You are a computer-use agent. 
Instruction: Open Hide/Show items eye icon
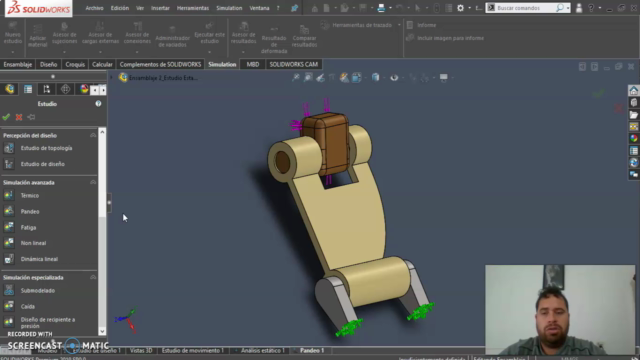click(x=394, y=77)
